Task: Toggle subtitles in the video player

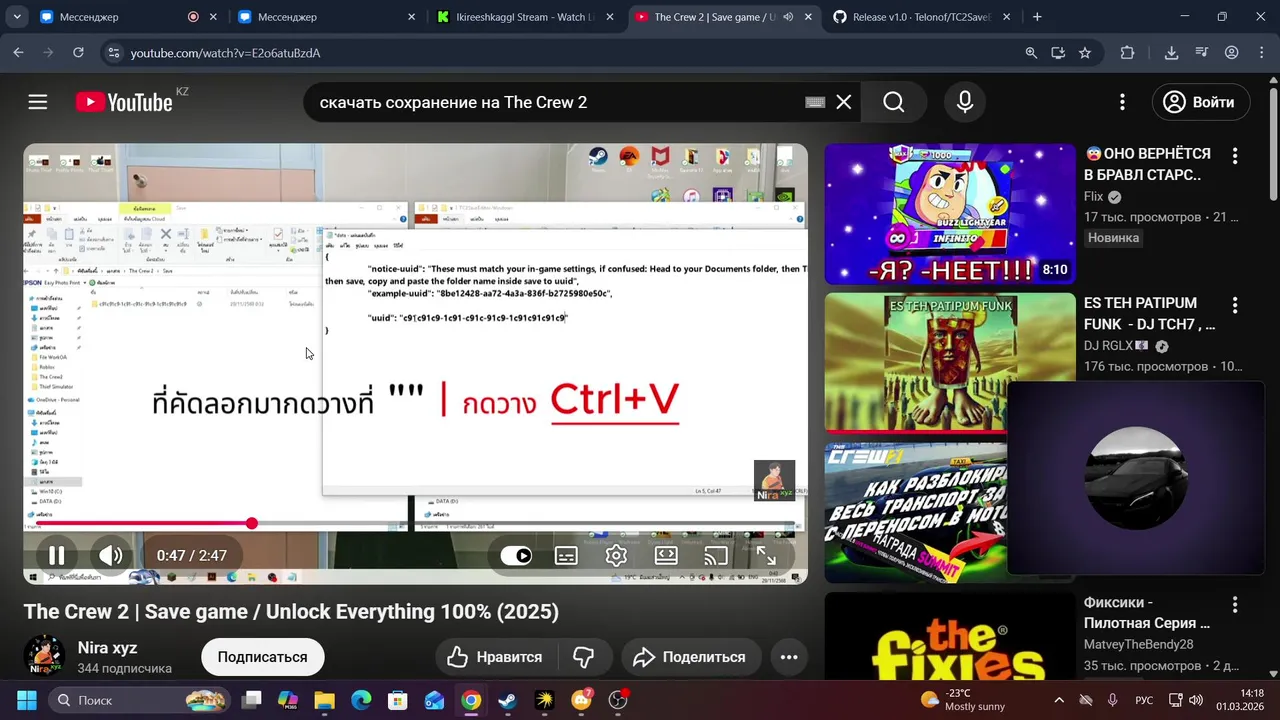Action: click(x=566, y=556)
